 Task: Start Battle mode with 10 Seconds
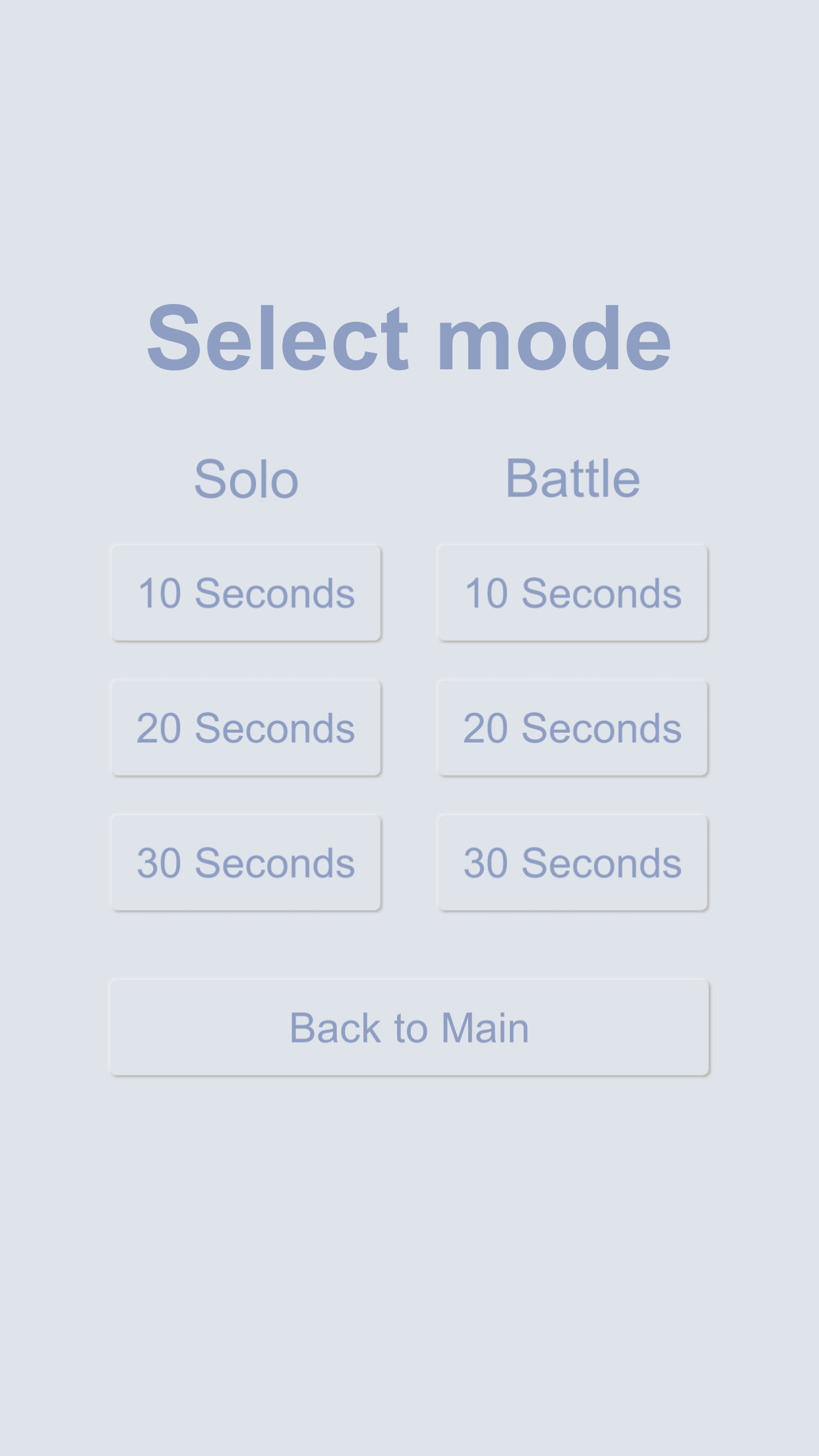click(573, 593)
